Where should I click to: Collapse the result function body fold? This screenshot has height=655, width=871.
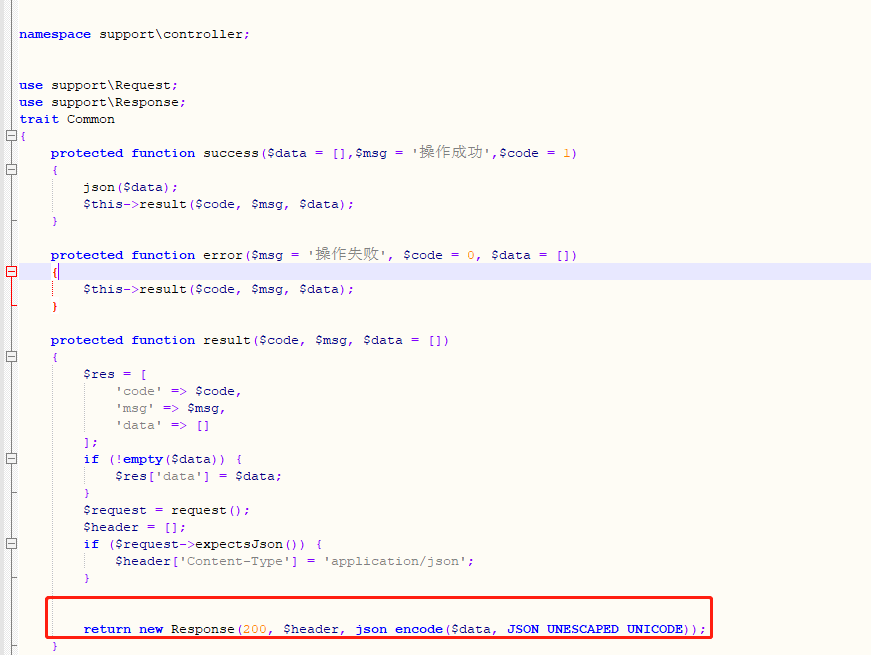11,357
